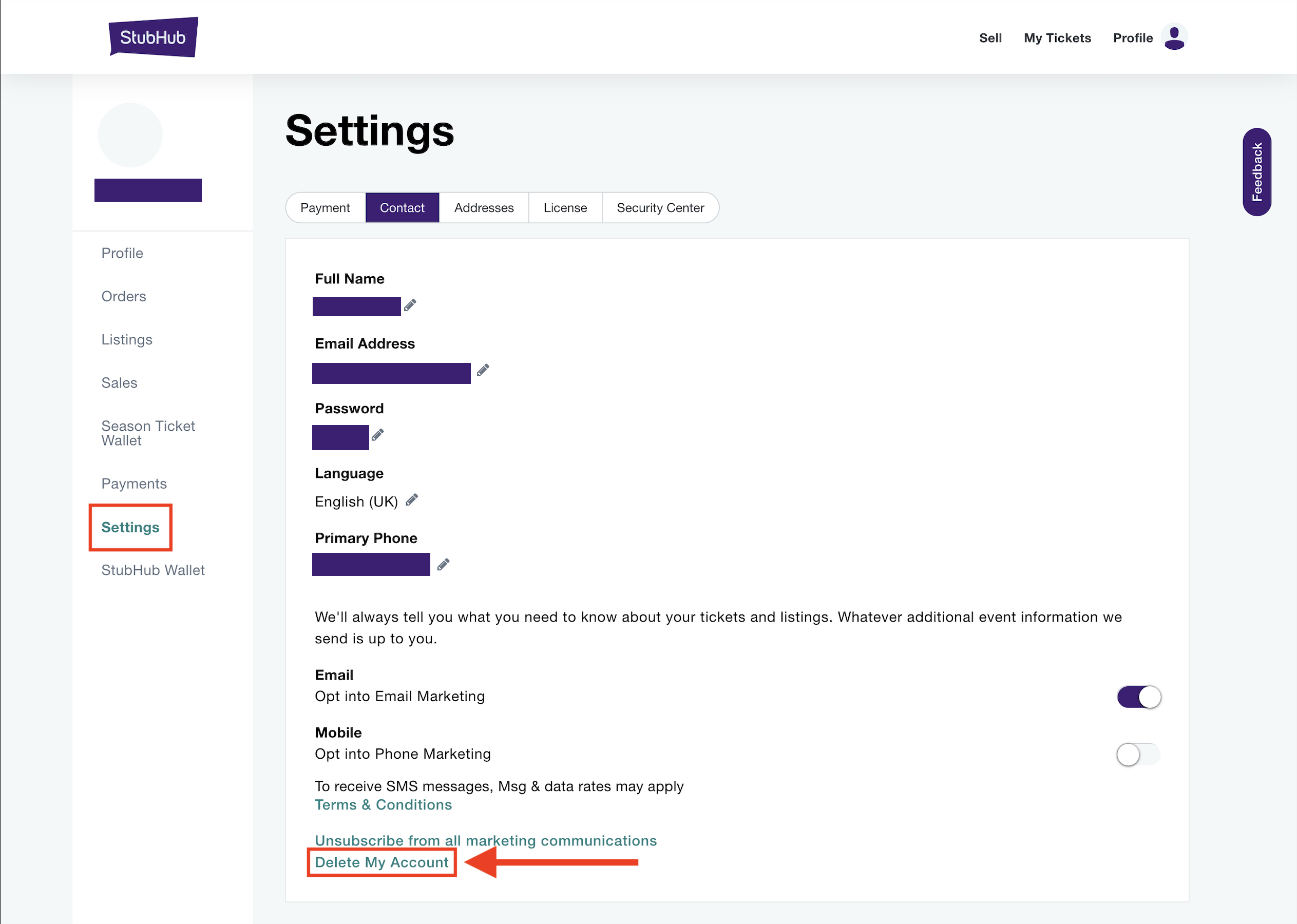Open Profile in the sidebar

[x=122, y=253]
